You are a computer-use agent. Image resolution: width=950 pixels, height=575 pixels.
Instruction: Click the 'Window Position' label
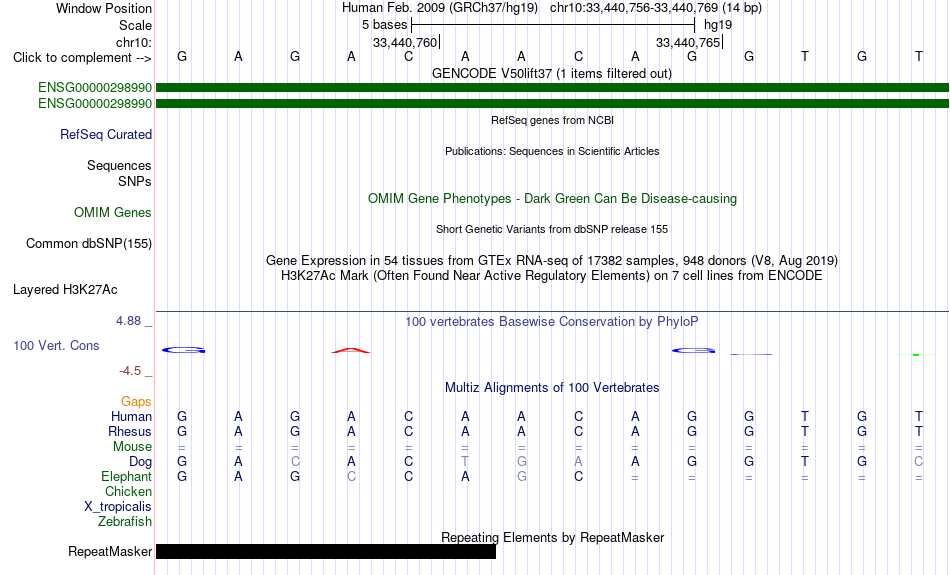pyautogui.click(x=104, y=8)
